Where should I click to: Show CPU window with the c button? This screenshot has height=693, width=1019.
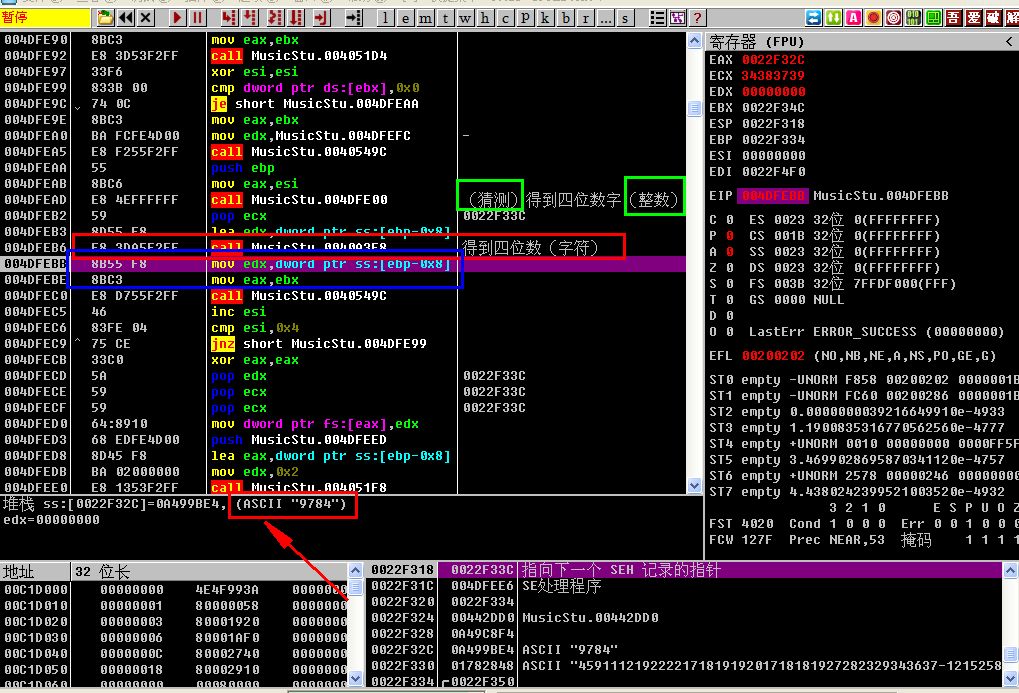coord(506,18)
